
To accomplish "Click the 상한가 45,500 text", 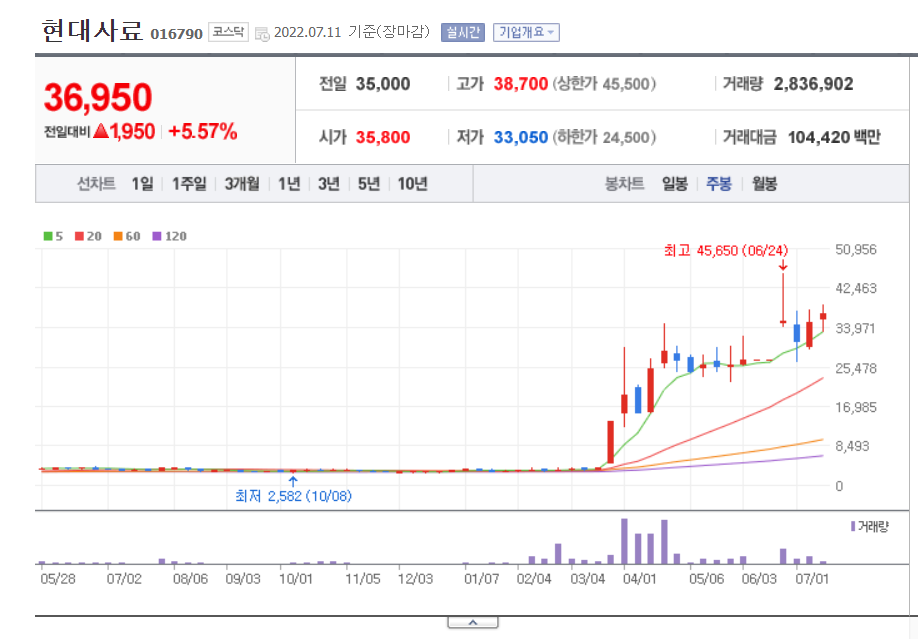I will (604, 84).
